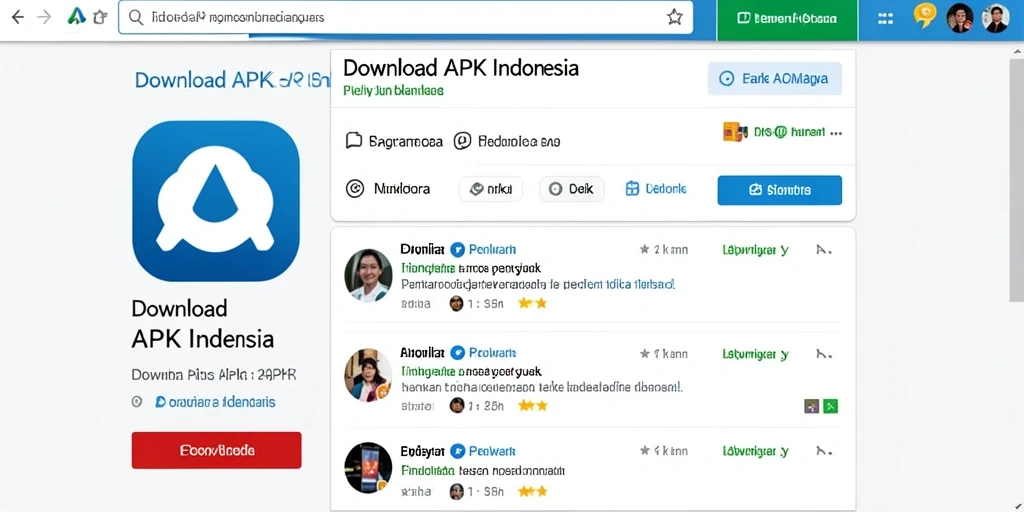Open second reviewer 'Anouliat' avatar
The height and width of the screenshot is (512, 1024).
point(368,375)
